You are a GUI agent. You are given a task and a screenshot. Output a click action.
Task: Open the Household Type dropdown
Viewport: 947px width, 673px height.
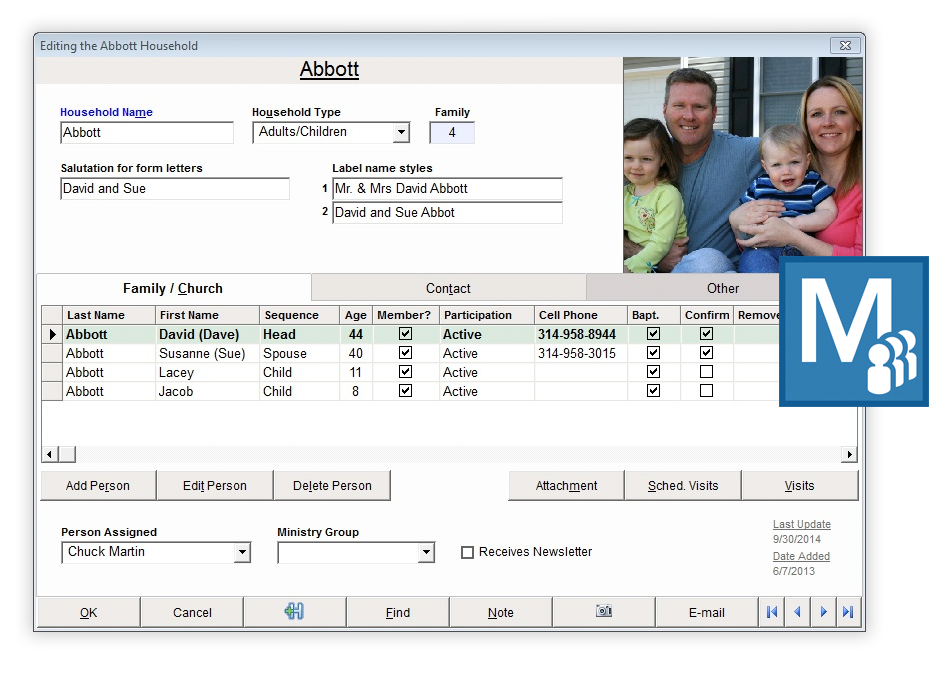(x=403, y=132)
